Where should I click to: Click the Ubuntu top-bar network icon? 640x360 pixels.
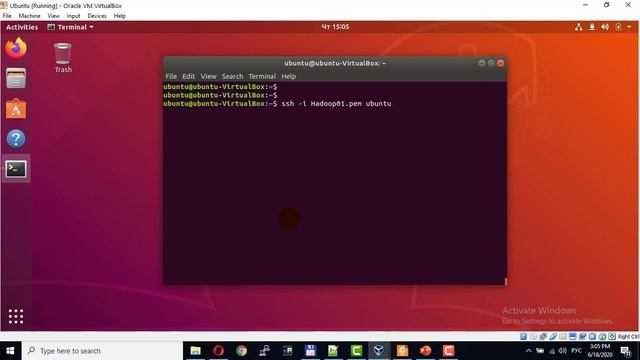coord(579,27)
